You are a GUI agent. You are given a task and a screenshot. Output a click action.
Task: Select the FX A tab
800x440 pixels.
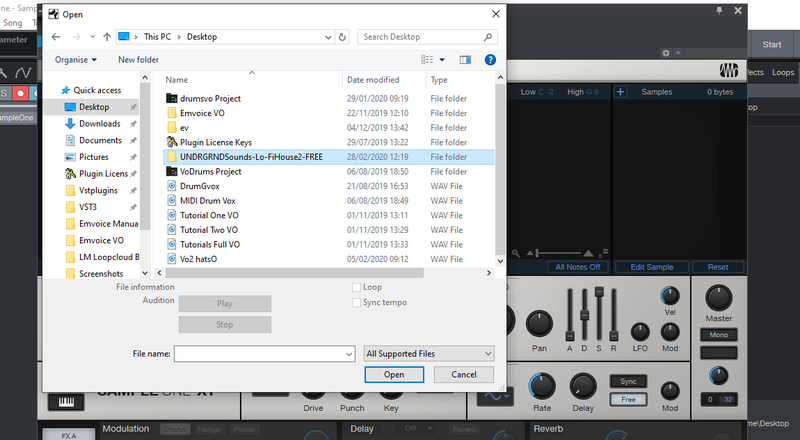(x=68, y=434)
